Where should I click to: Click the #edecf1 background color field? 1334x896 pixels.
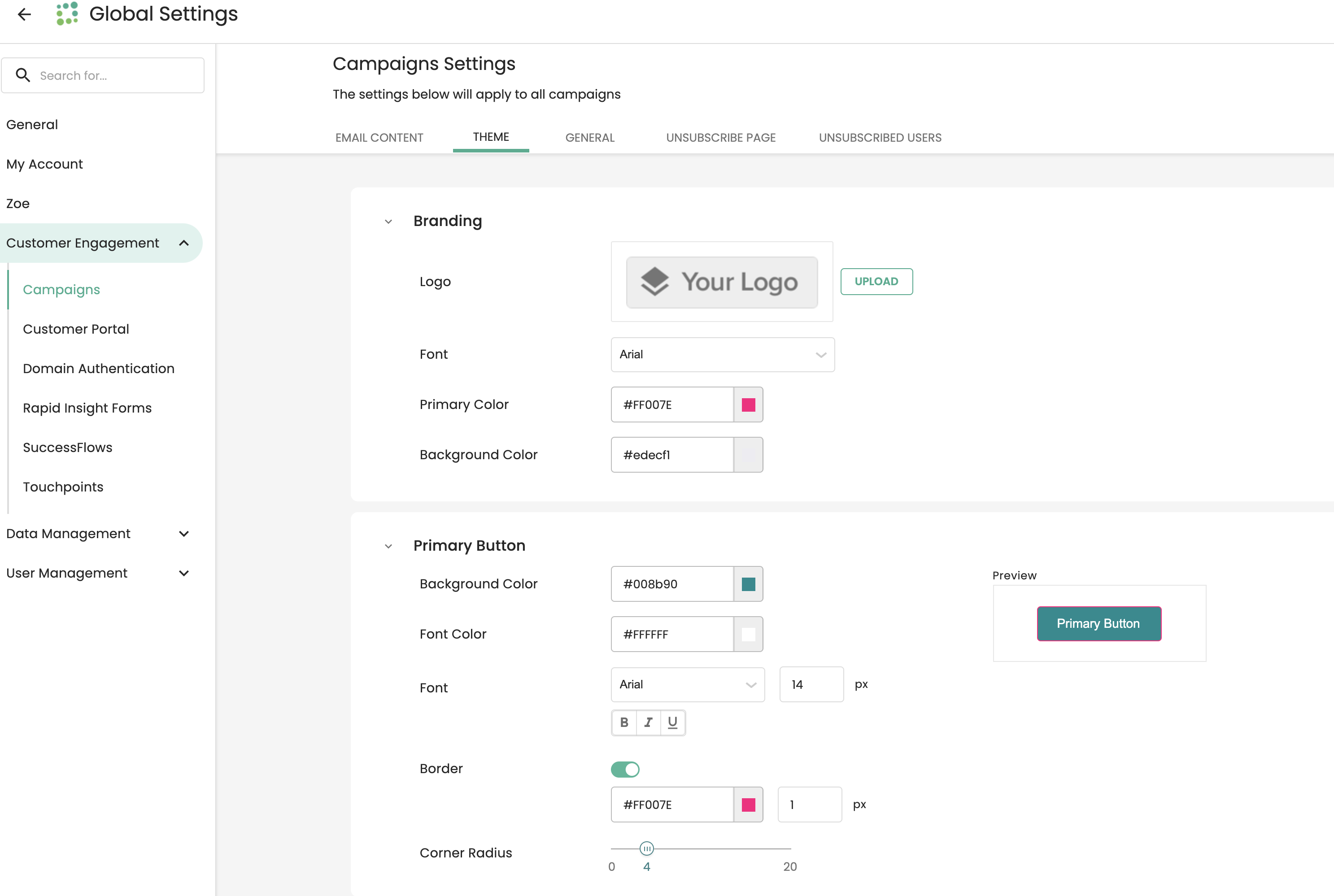pyautogui.click(x=672, y=455)
